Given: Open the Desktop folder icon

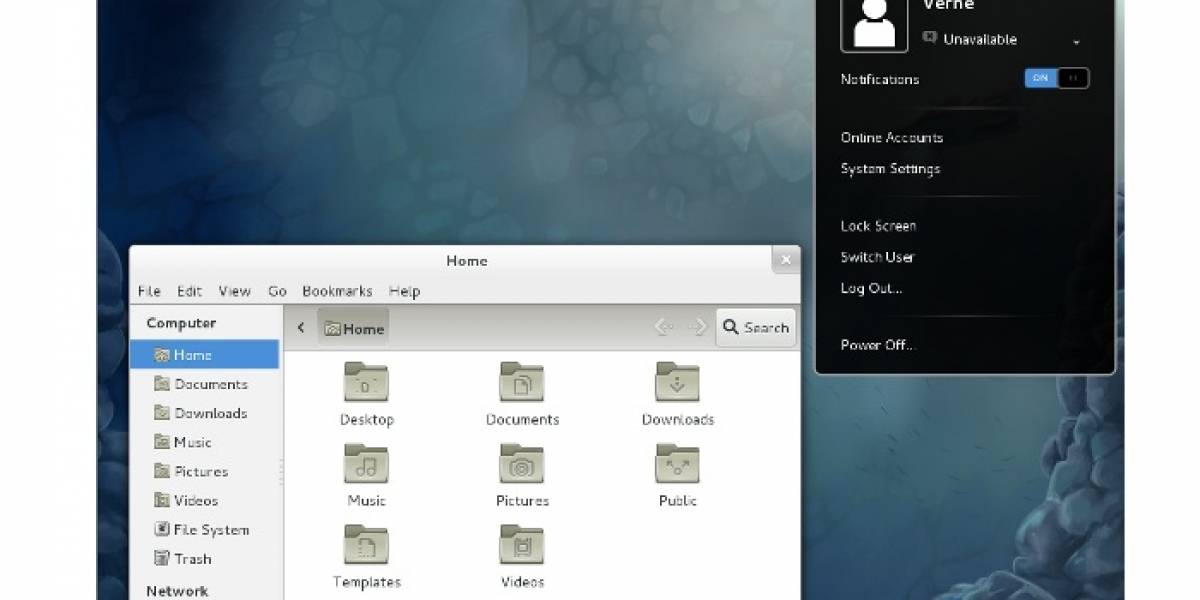Looking at the screenshot, I should click(366, 383).
